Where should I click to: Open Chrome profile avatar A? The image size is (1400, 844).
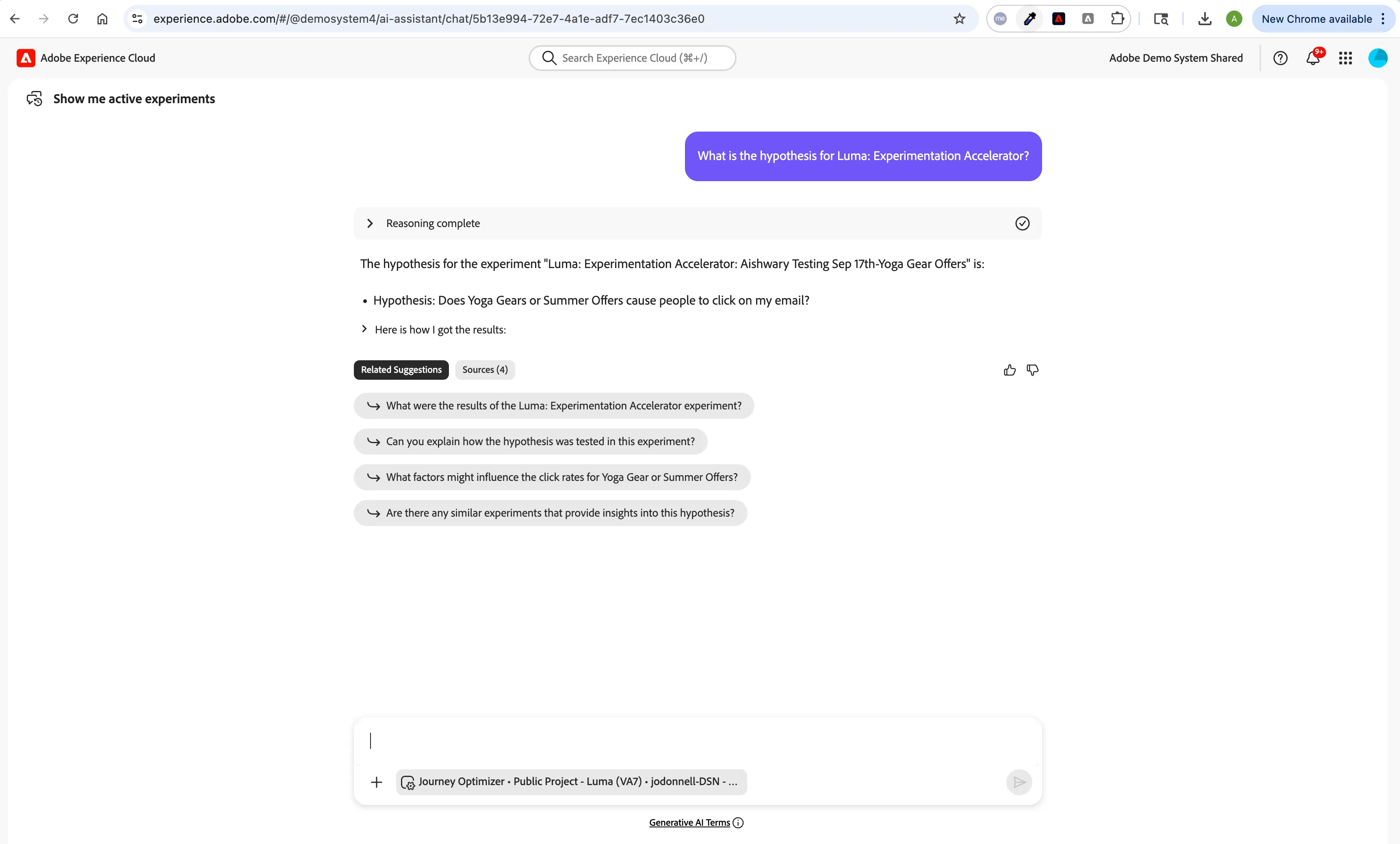1233,19
